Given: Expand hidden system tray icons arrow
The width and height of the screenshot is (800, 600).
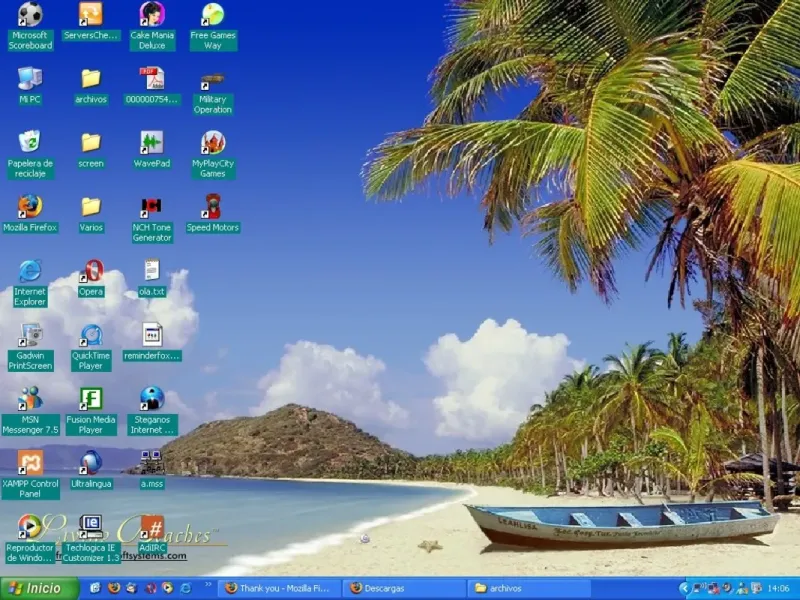Looking at the screenshot, I should click(684, 588).
